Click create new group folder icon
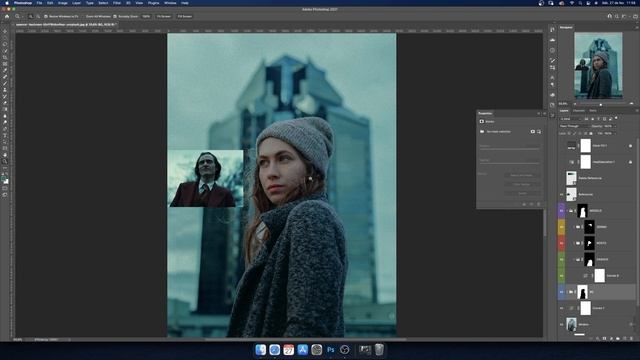This screenshot has height=360, width=640. click(618, 338)
